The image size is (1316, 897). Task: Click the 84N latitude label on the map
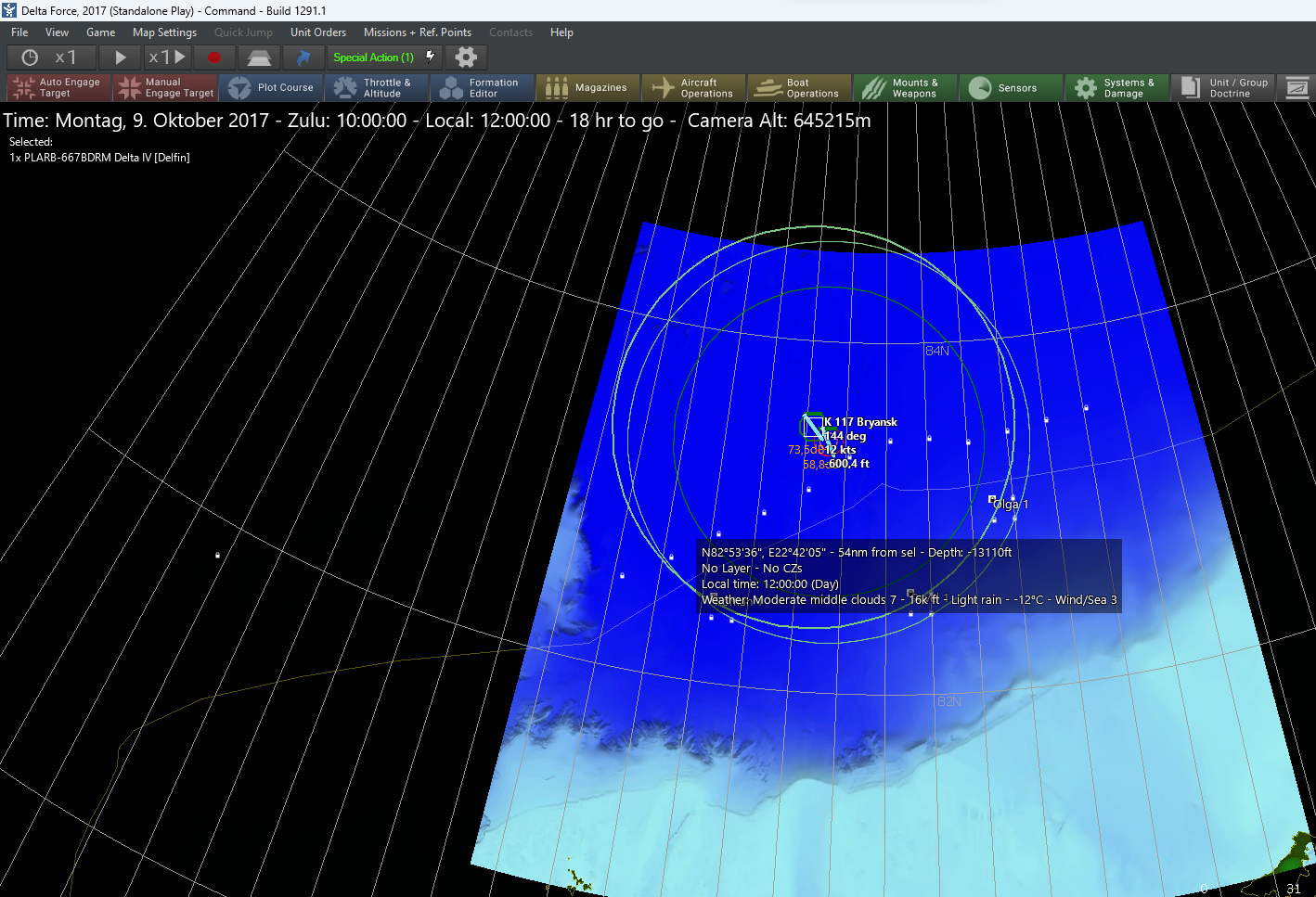click(937, 351)
